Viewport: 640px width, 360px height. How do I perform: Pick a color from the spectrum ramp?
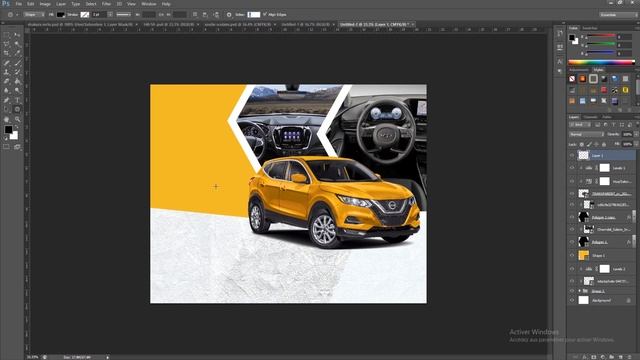[x=602, y=62]
